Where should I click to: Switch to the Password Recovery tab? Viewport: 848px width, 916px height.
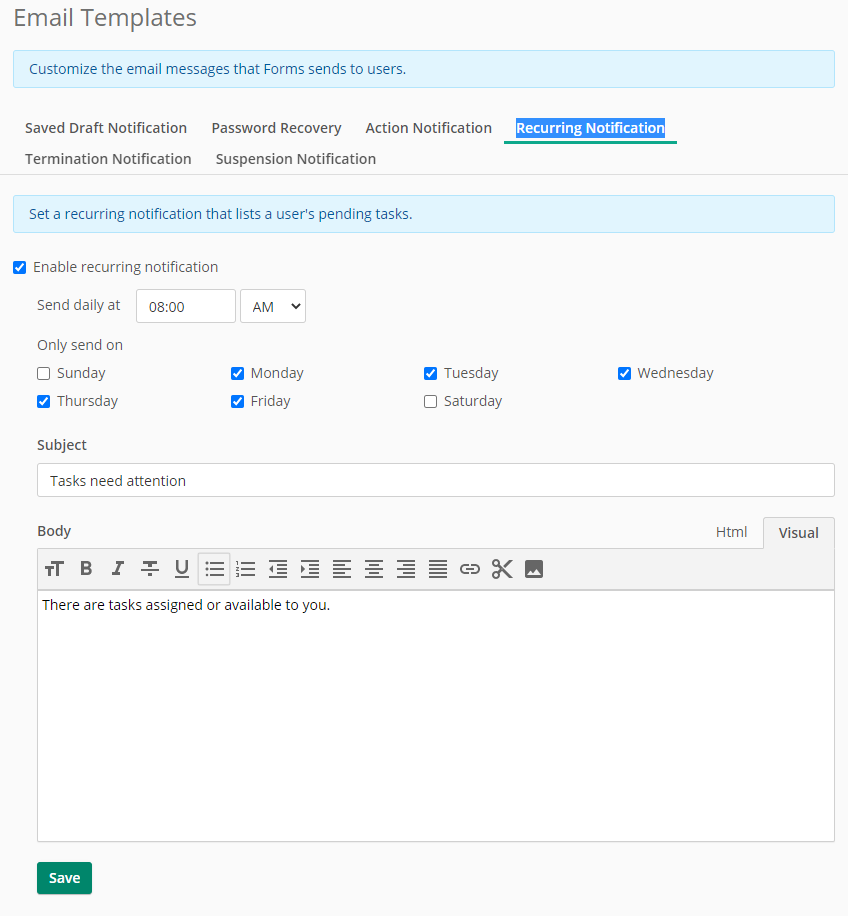[x=276, y=128]
